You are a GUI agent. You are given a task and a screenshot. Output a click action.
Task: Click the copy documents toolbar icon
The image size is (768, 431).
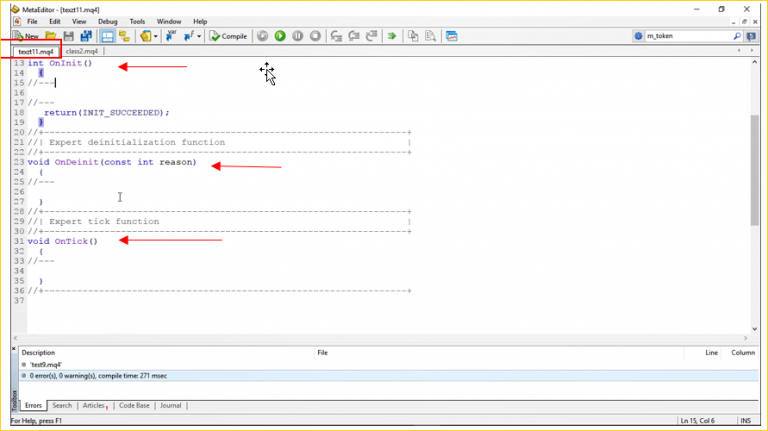pos(413,36)
